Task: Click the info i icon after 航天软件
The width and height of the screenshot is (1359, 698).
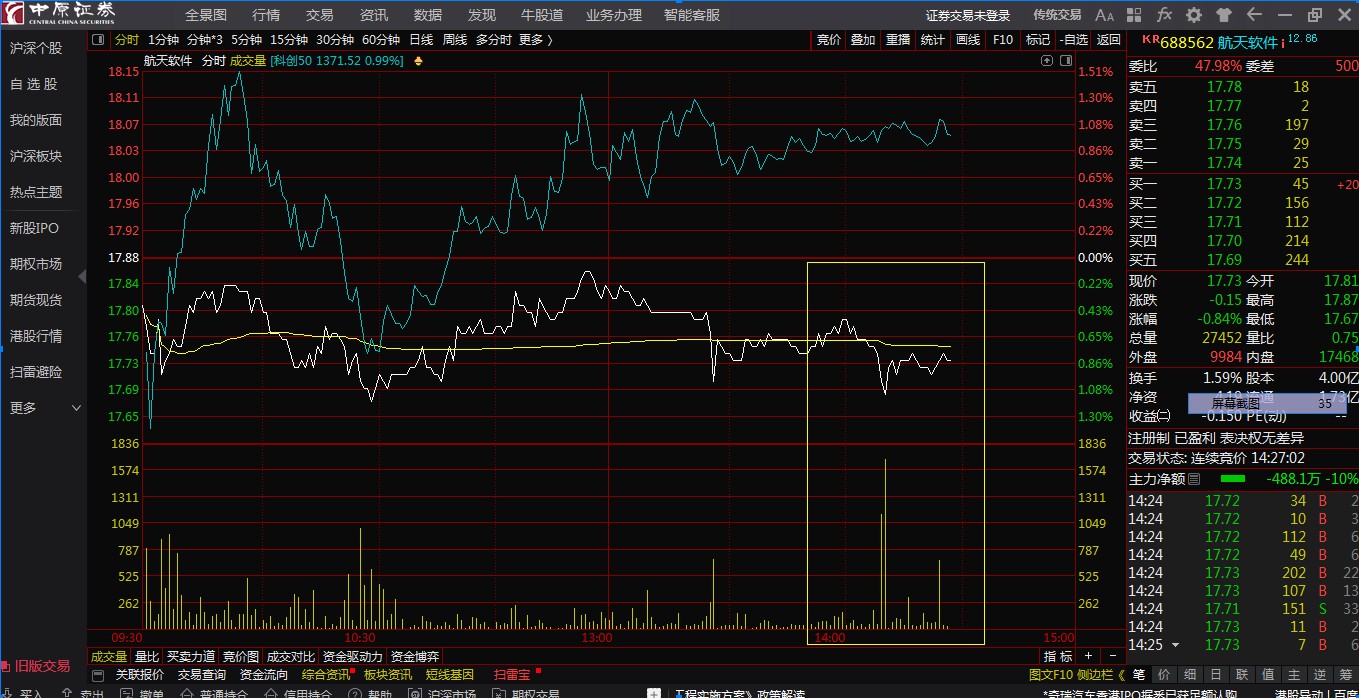Action: pos(1283,43)
